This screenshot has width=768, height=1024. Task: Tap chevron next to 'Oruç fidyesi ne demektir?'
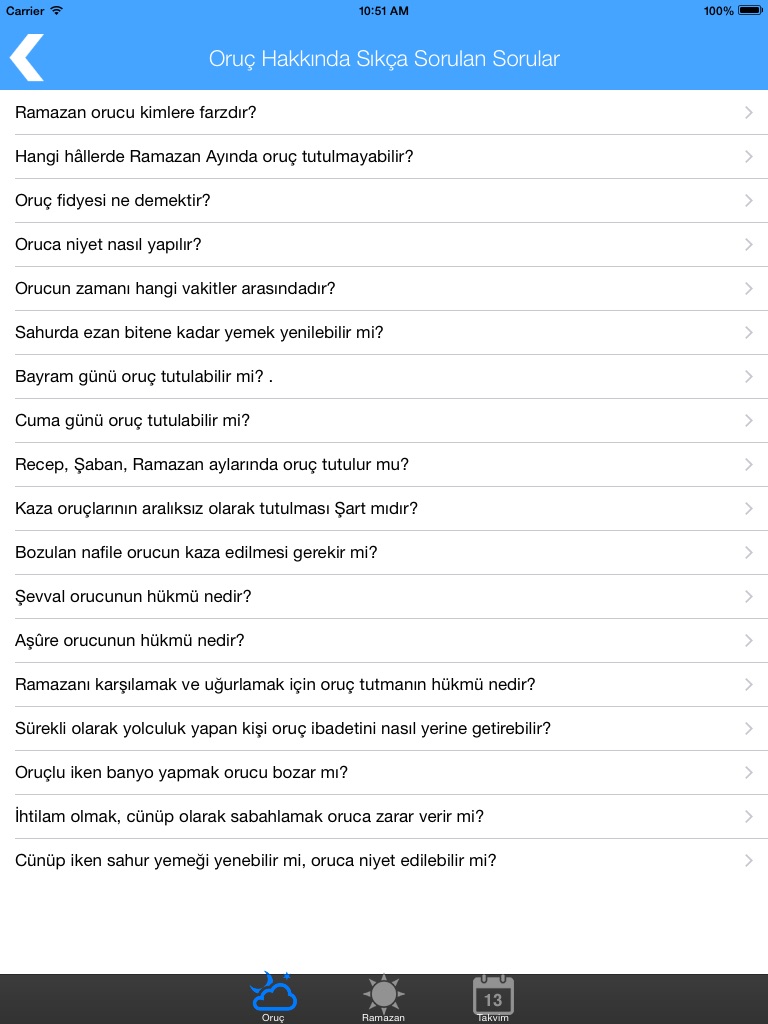click(x=749, y=201)
